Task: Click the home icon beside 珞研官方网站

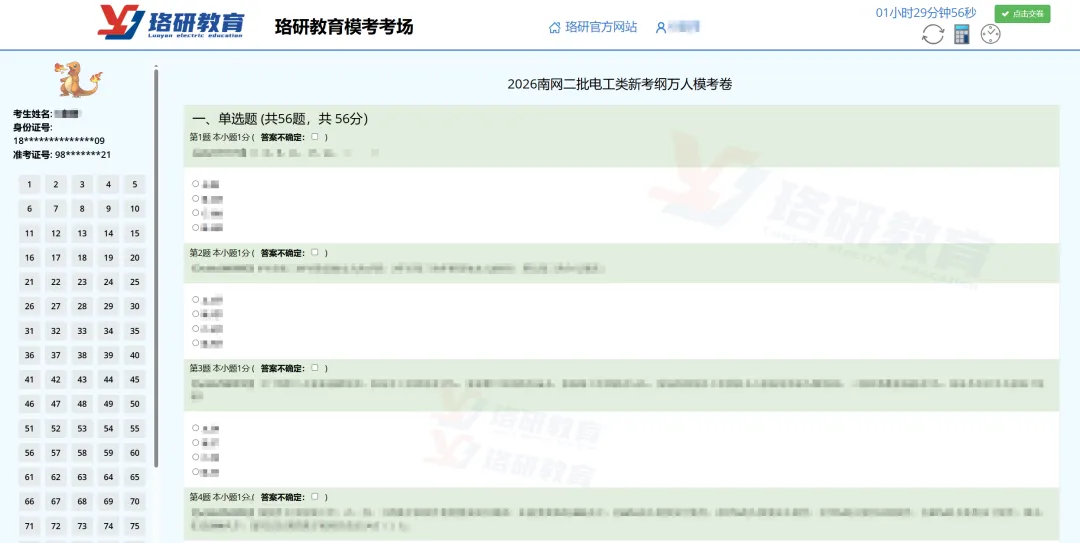Action: [x=554, y=28]
